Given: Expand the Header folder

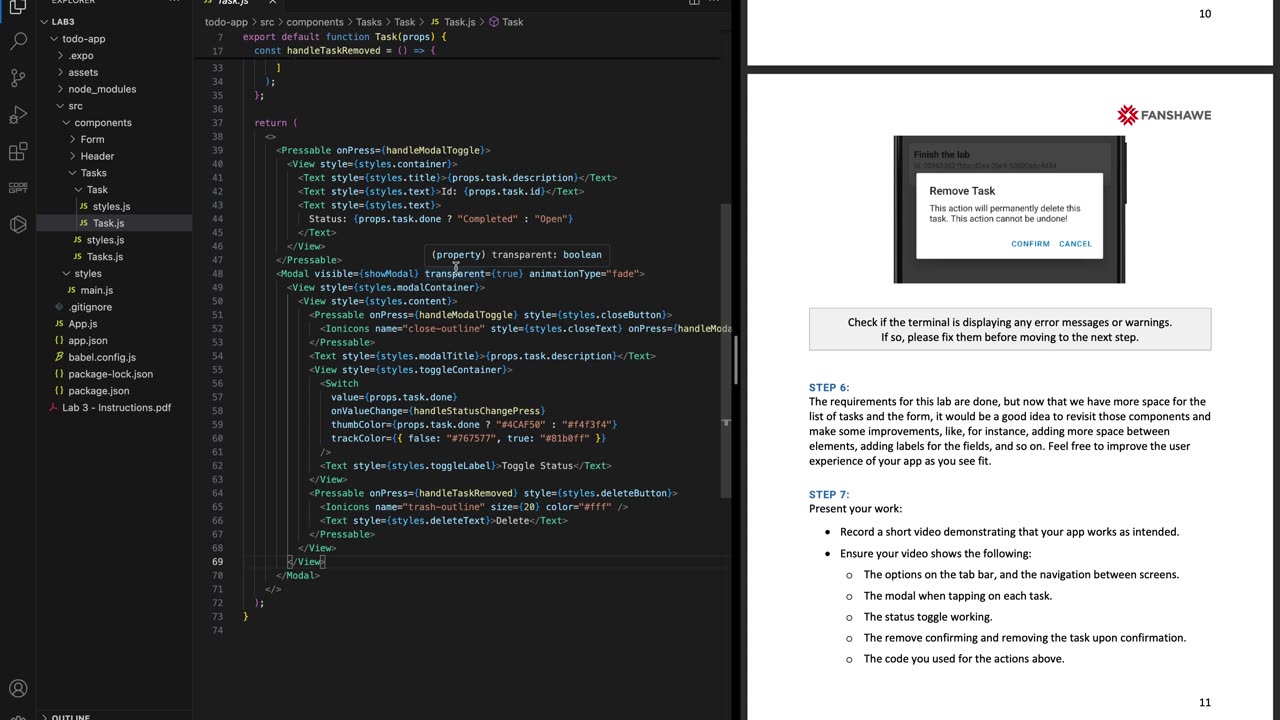Looking at the screenshot, I should click(72, 156).
